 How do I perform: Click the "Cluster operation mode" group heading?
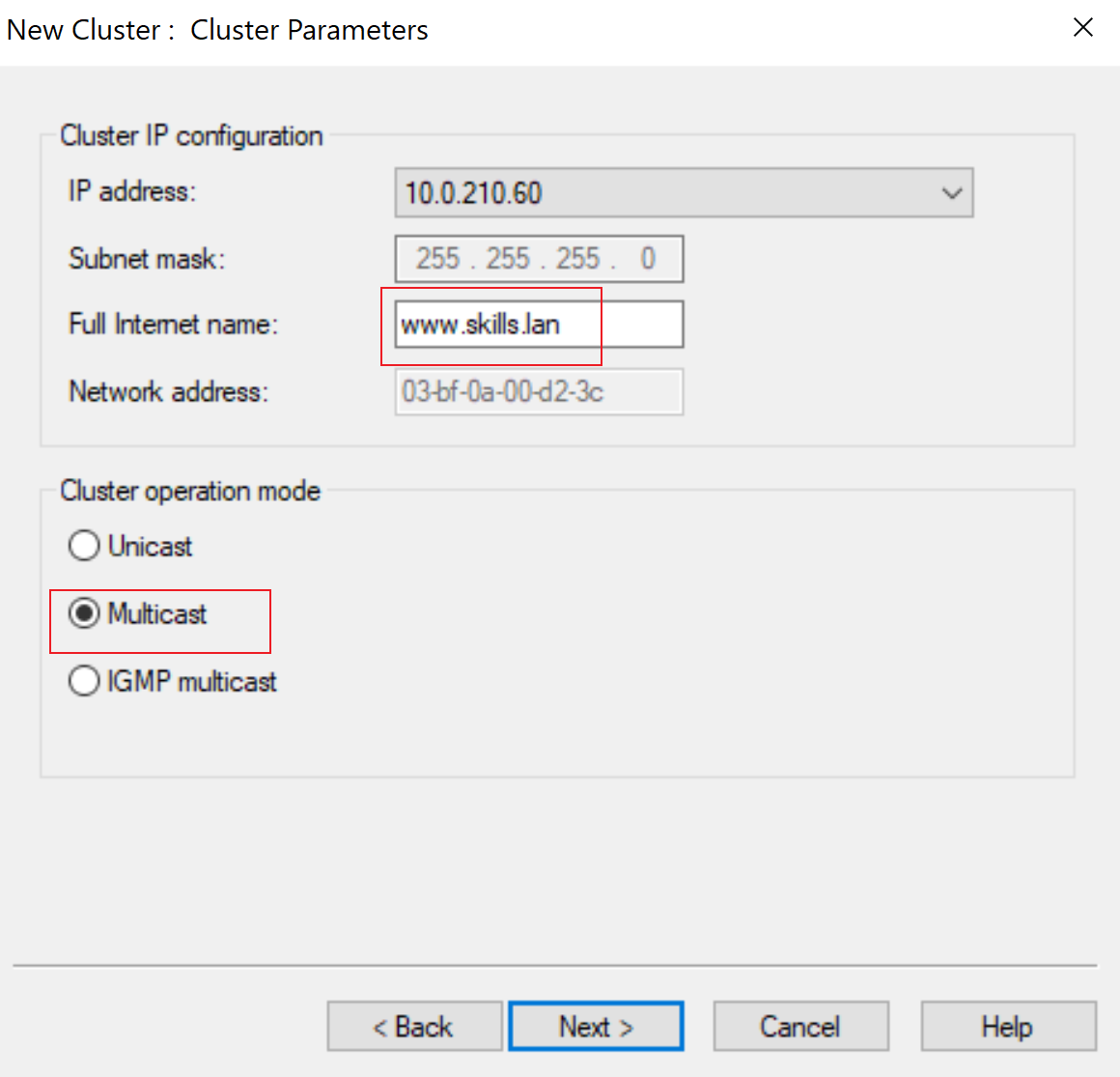190,491
